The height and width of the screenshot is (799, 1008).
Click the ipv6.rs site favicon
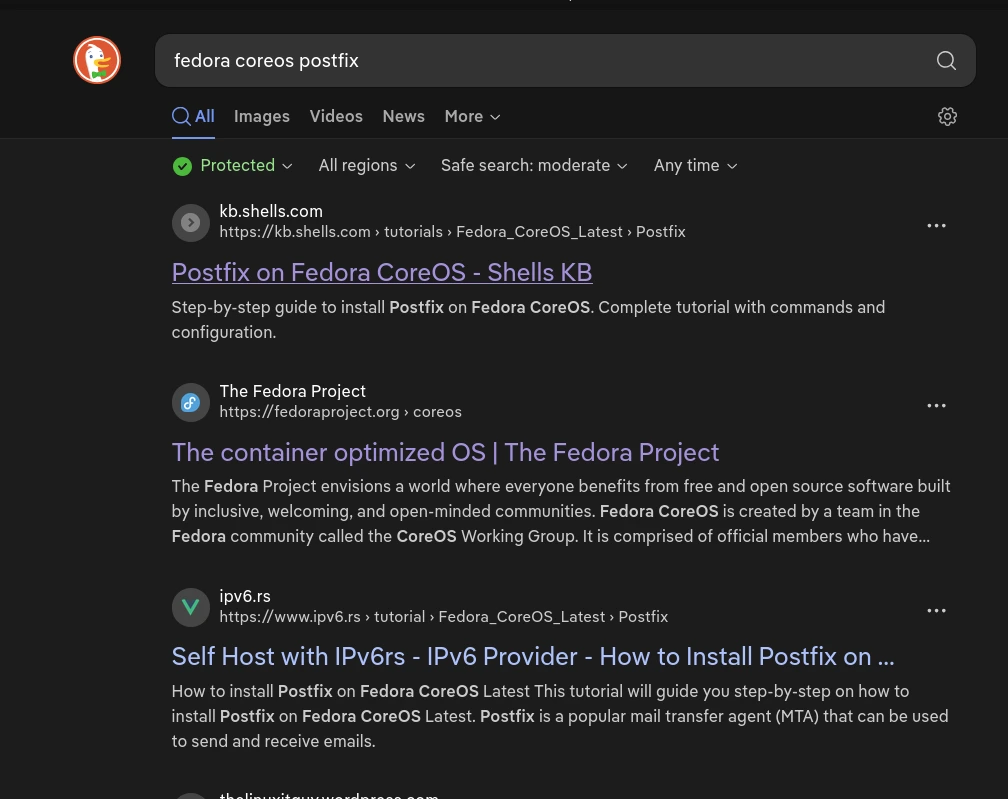190,607
